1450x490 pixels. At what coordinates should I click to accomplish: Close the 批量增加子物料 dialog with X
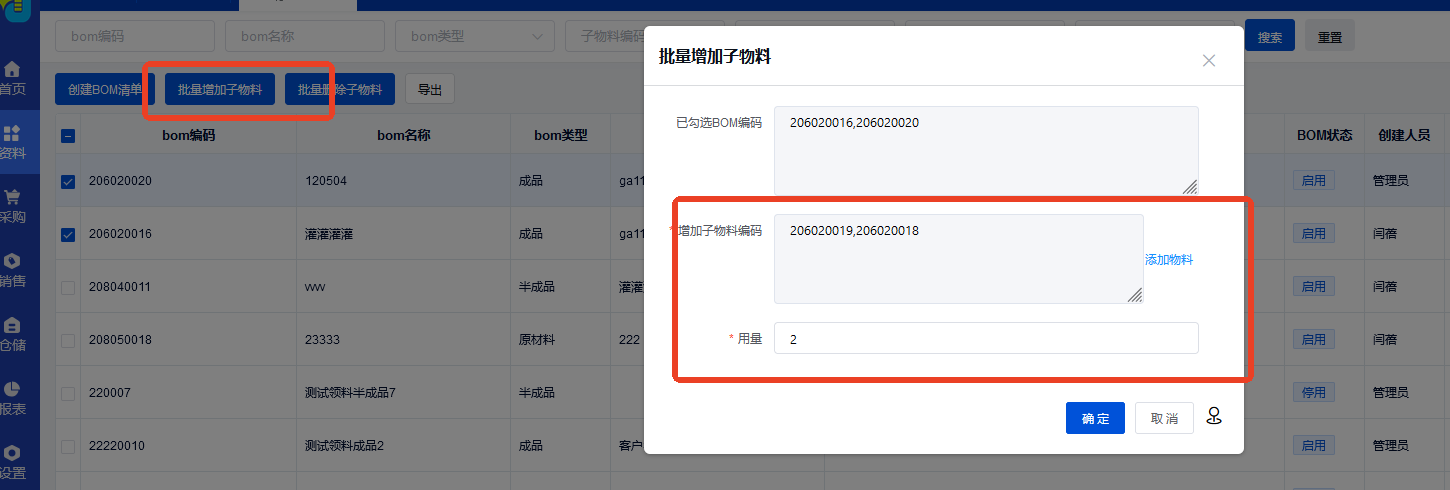point(1208,60)
